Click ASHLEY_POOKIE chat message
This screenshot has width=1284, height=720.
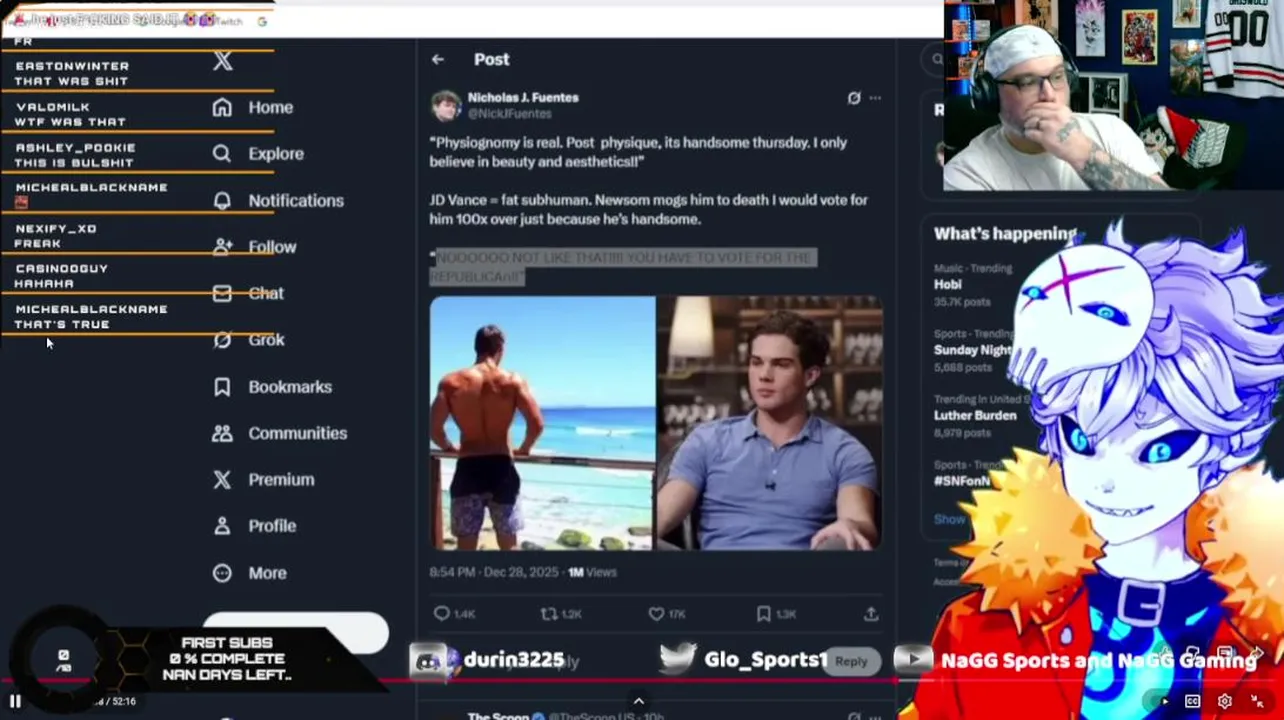[x=75, y=155]
